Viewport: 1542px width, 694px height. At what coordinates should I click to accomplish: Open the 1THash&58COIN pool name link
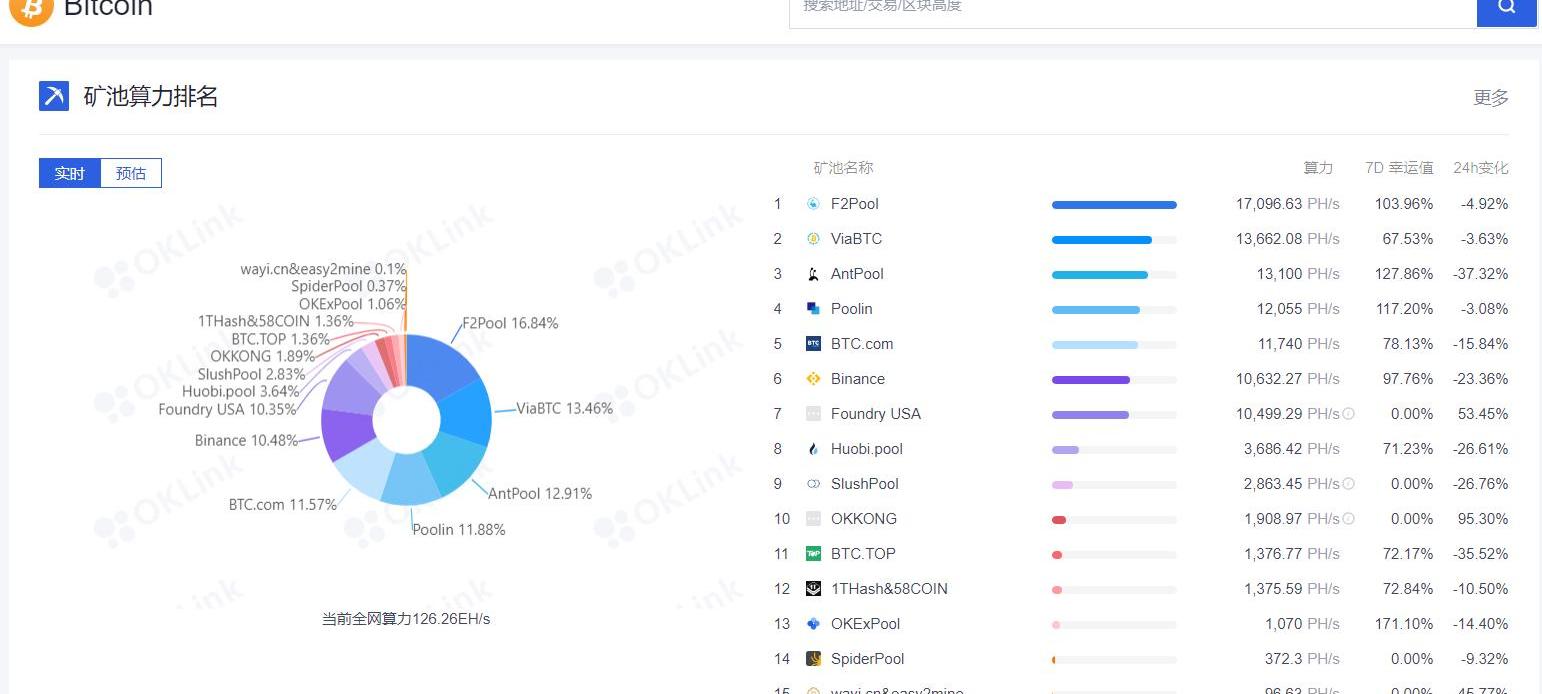tap(889, 589)
